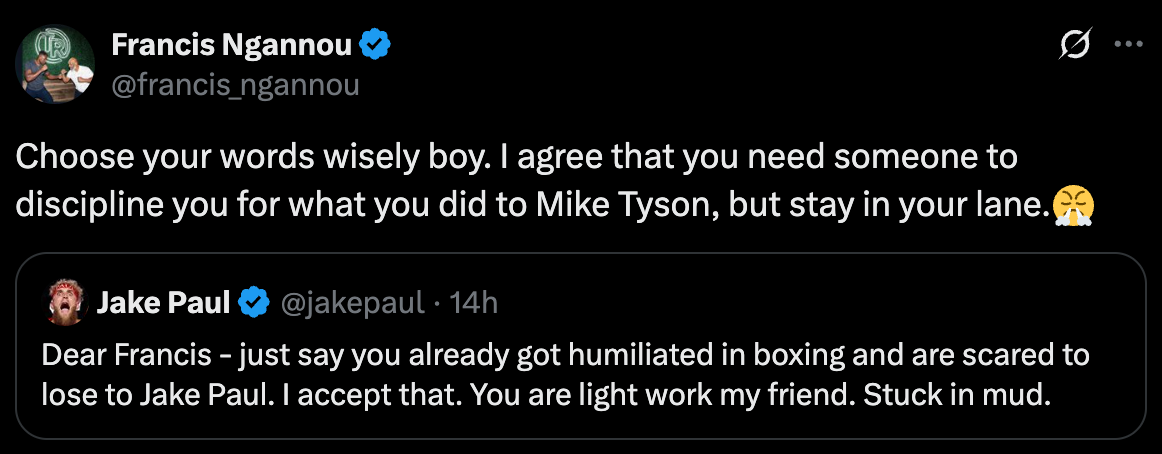Screen dimensions: 1162x454
Task: Click the Jake Paul name in quote
Action: pos(164,302)
